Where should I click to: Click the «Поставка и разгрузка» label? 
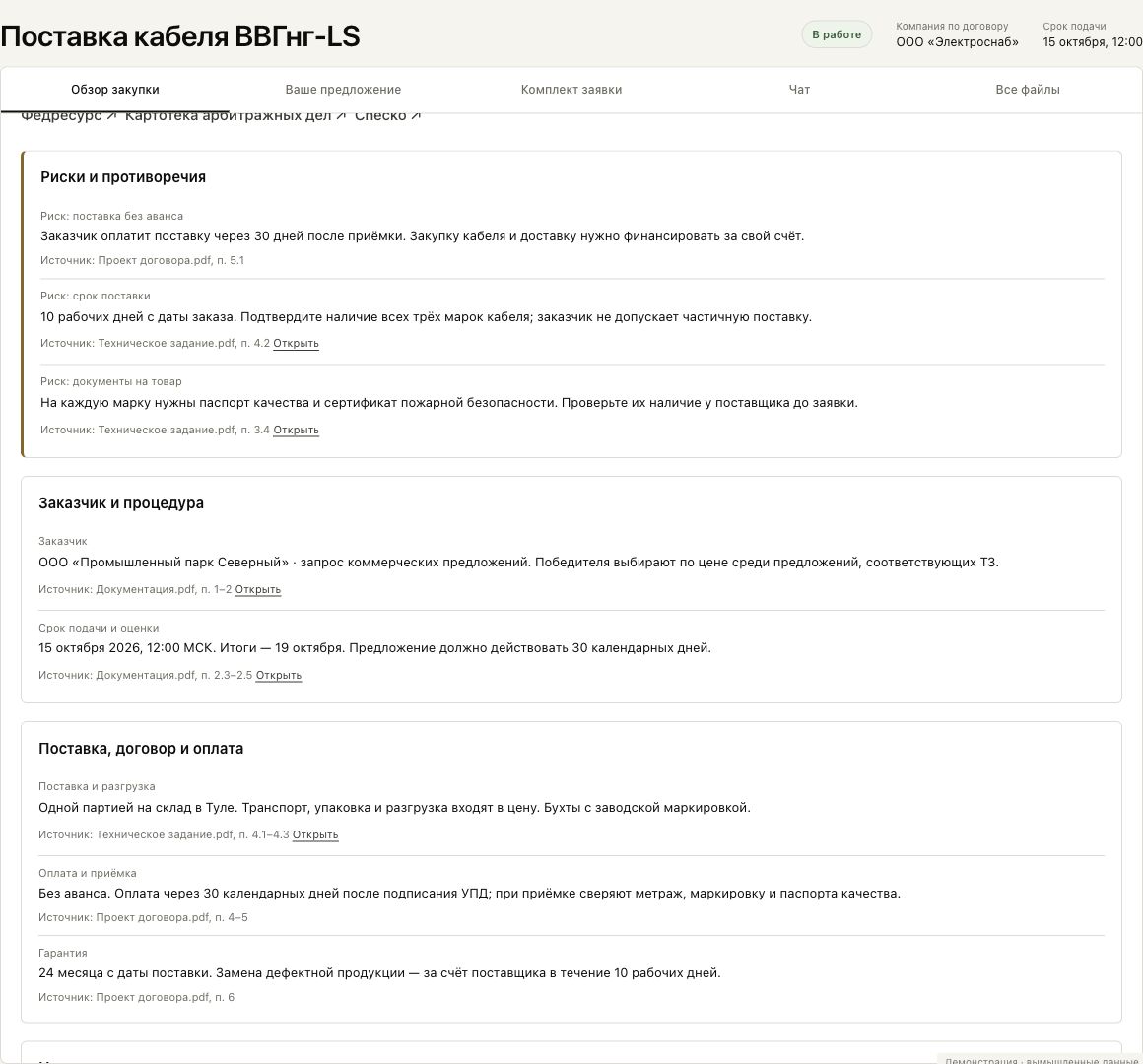click(x=97, y=787)
